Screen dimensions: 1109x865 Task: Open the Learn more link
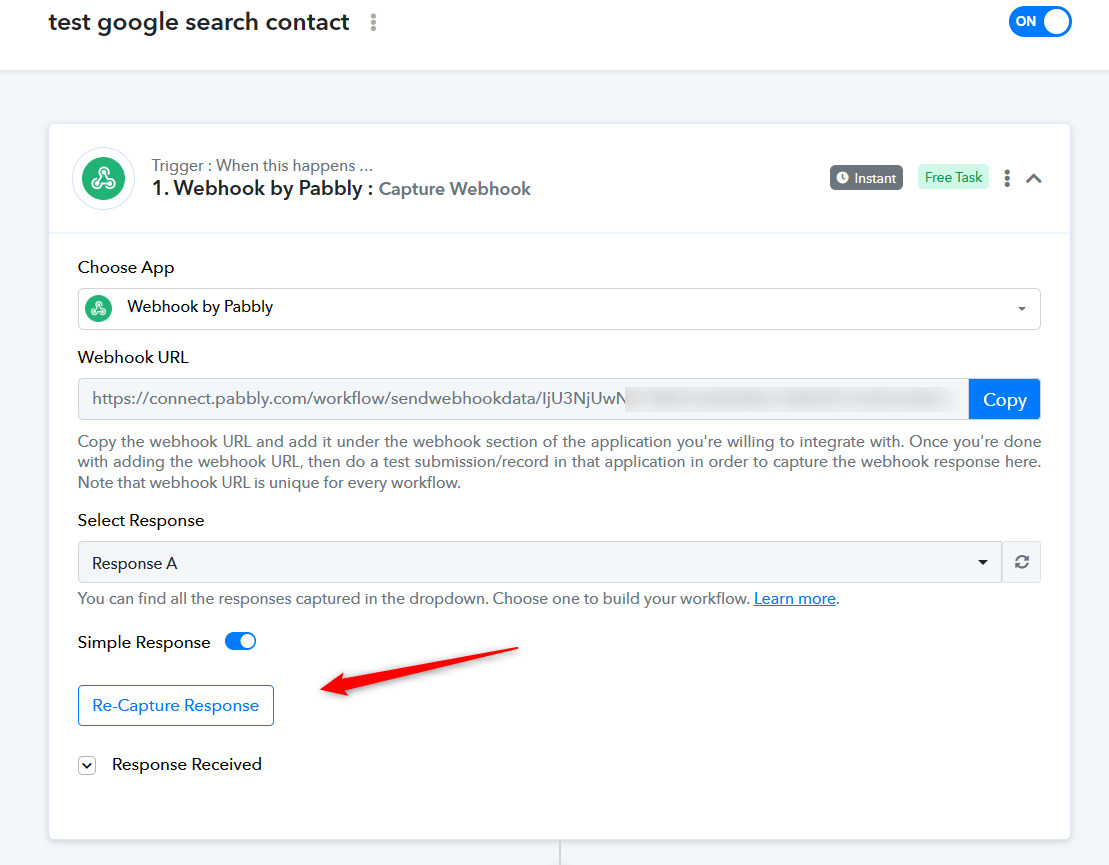[794, 598]
